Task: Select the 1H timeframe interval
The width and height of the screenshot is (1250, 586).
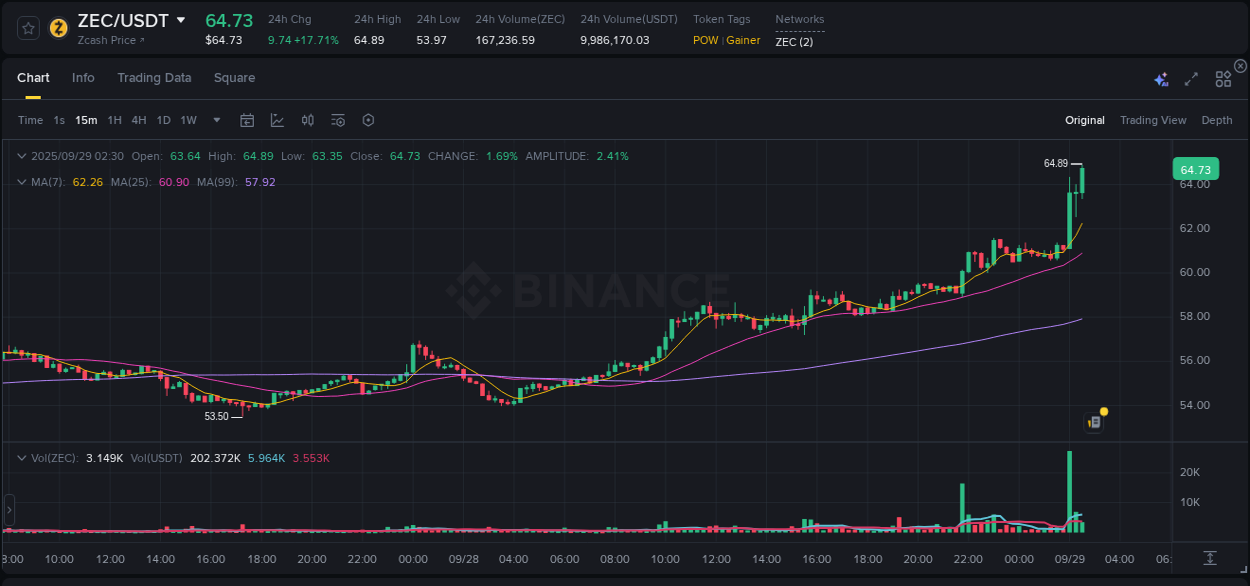Action: (x=114, y=120)
